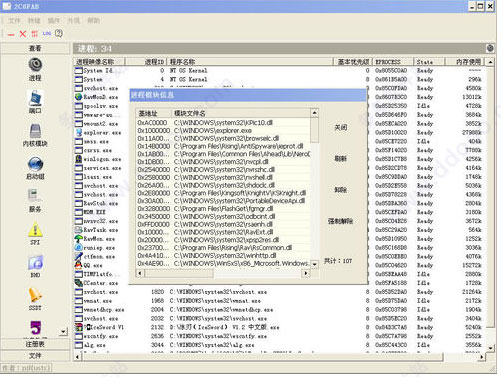The image size is (501, 377).
Task: Select the module row ending with winhttp.dll
Action: click(223, 256)
